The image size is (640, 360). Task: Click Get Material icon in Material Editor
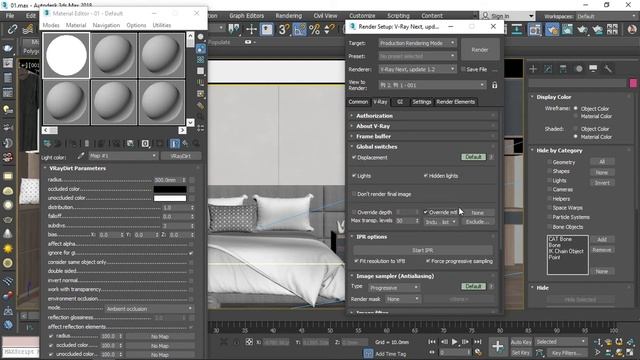click(47, 143)
